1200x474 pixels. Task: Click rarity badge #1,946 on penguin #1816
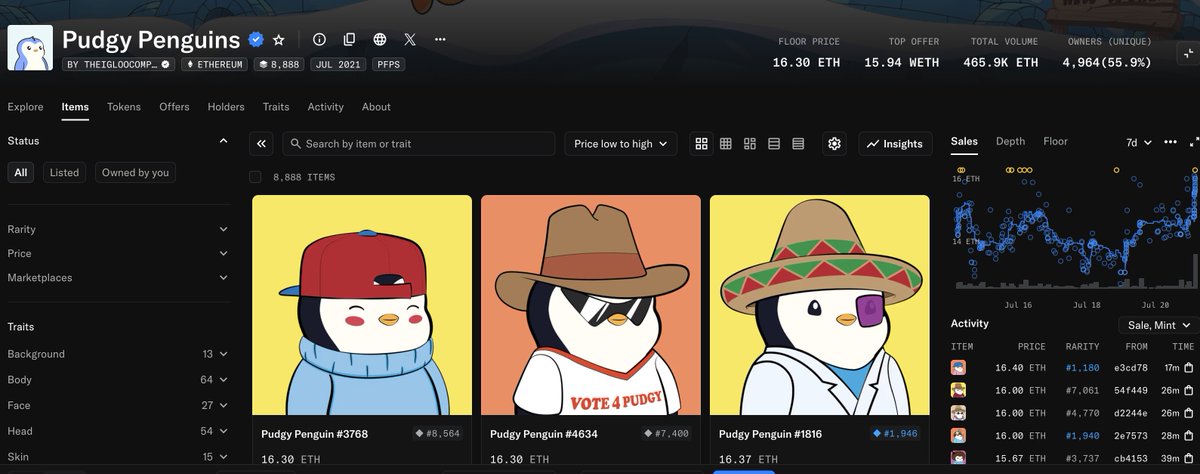tap(896, 434)
